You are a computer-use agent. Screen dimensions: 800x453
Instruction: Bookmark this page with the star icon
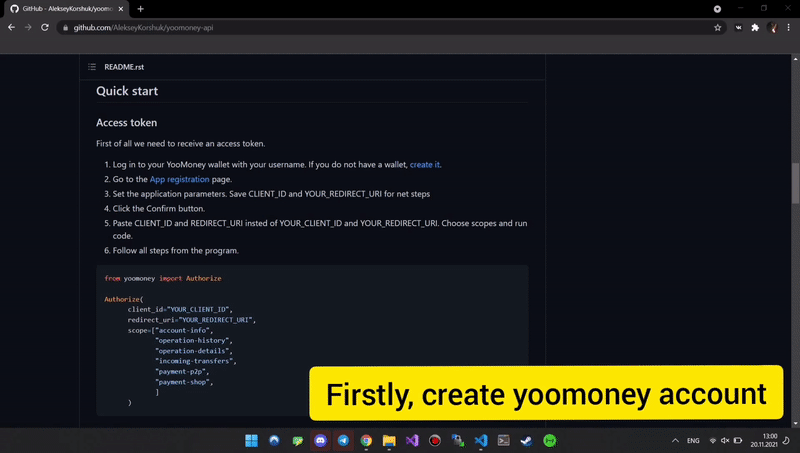point(717,28)
